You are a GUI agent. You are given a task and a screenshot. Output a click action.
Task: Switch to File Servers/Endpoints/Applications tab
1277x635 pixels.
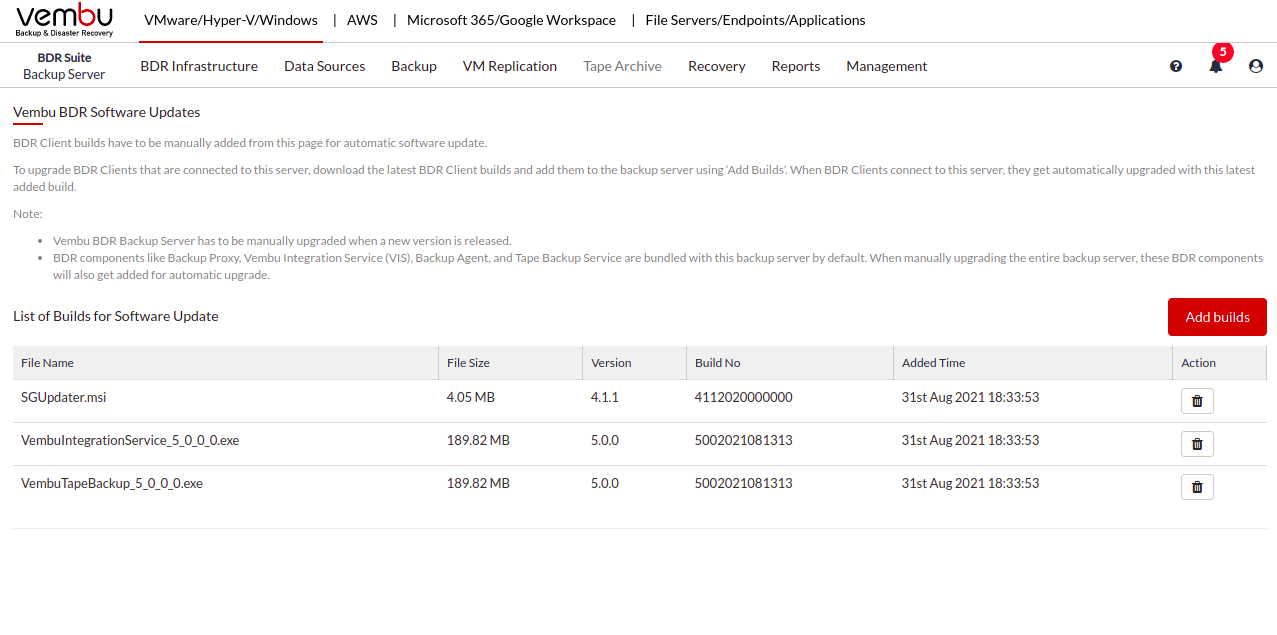point(755,20)
